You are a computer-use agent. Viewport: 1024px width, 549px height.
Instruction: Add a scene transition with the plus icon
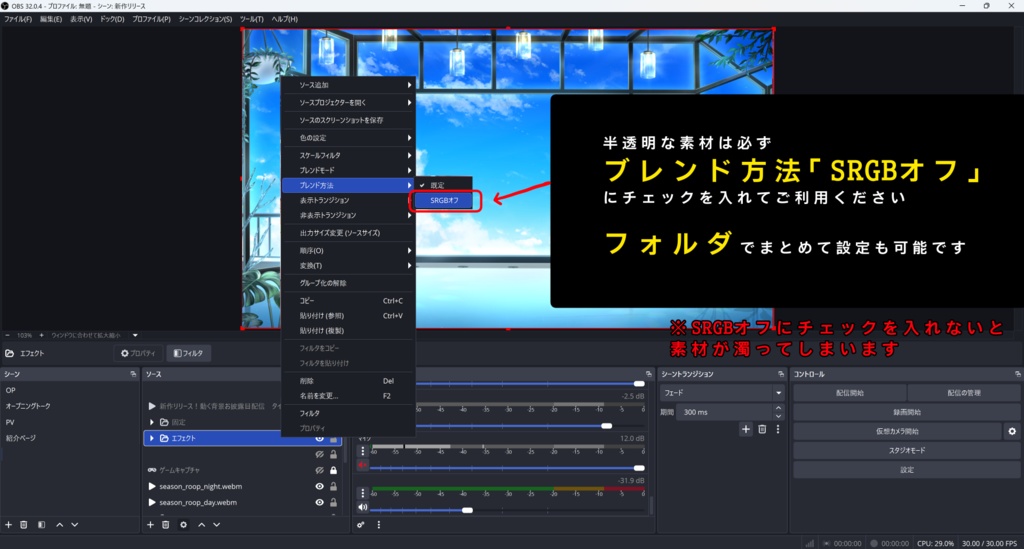click(746, 430)
